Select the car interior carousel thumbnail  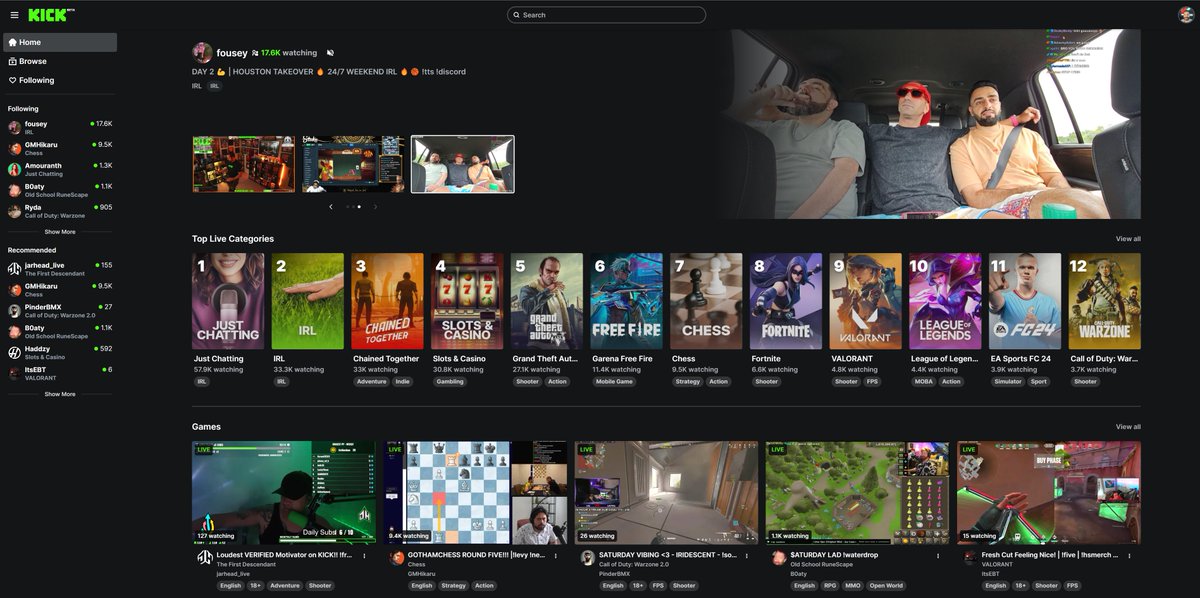[463, 164]
